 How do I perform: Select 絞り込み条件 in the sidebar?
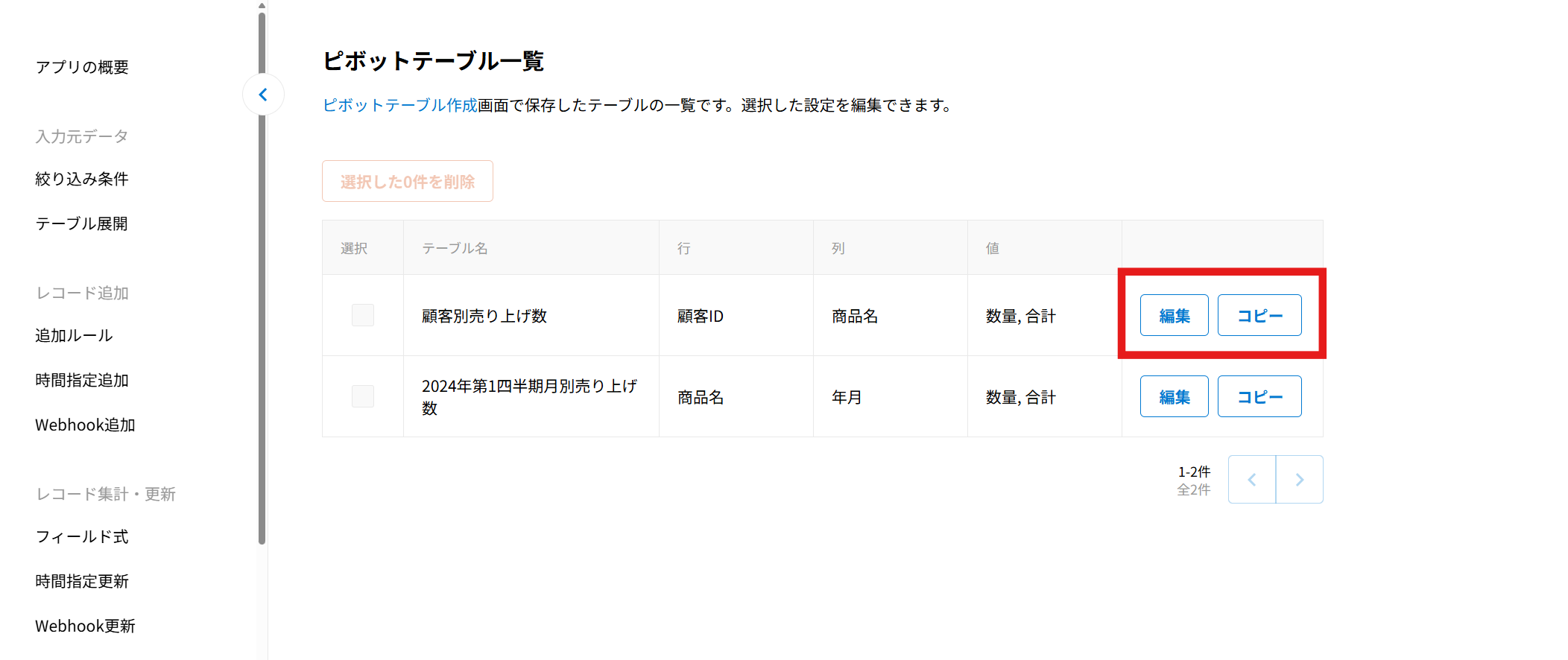tap(82, 179)
